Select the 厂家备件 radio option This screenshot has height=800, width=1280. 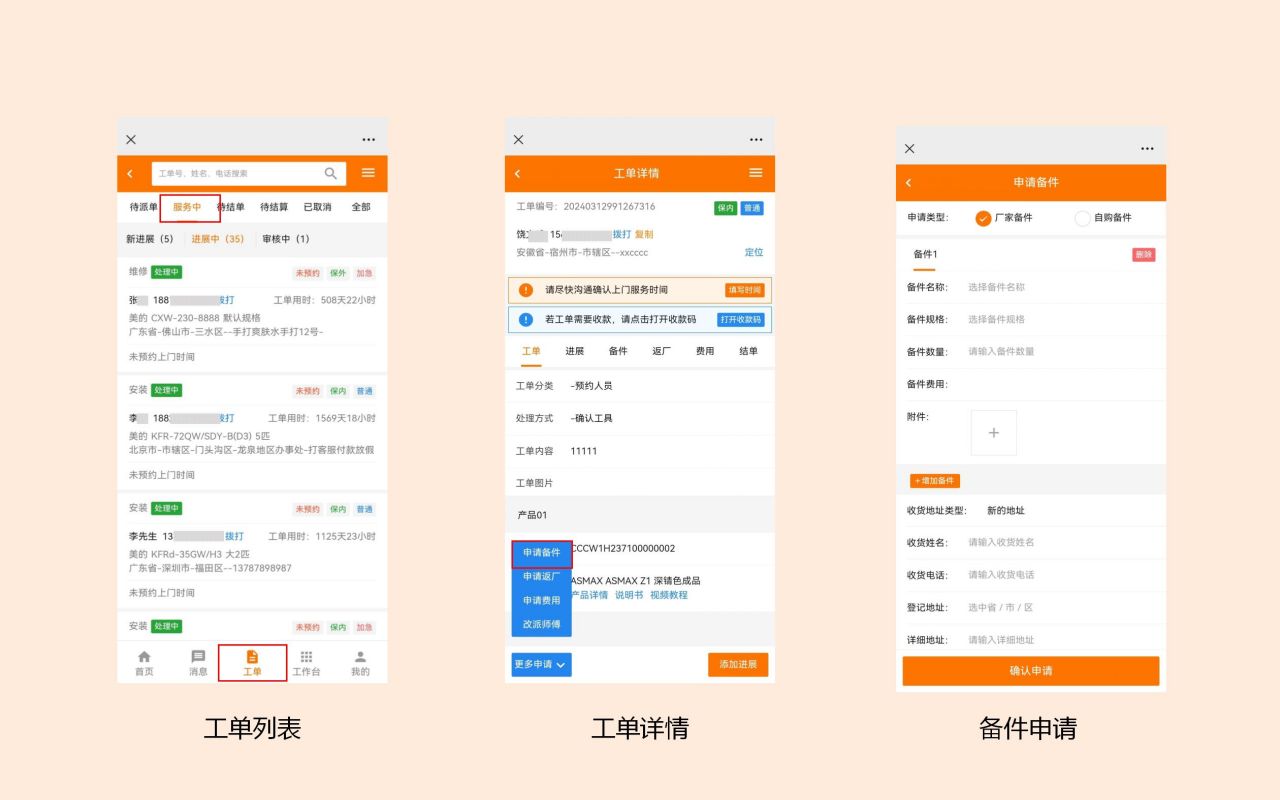[x=983, y=218]
